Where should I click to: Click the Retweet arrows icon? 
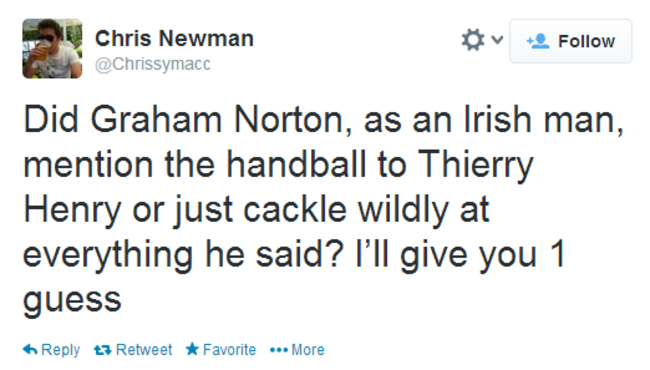102,350
